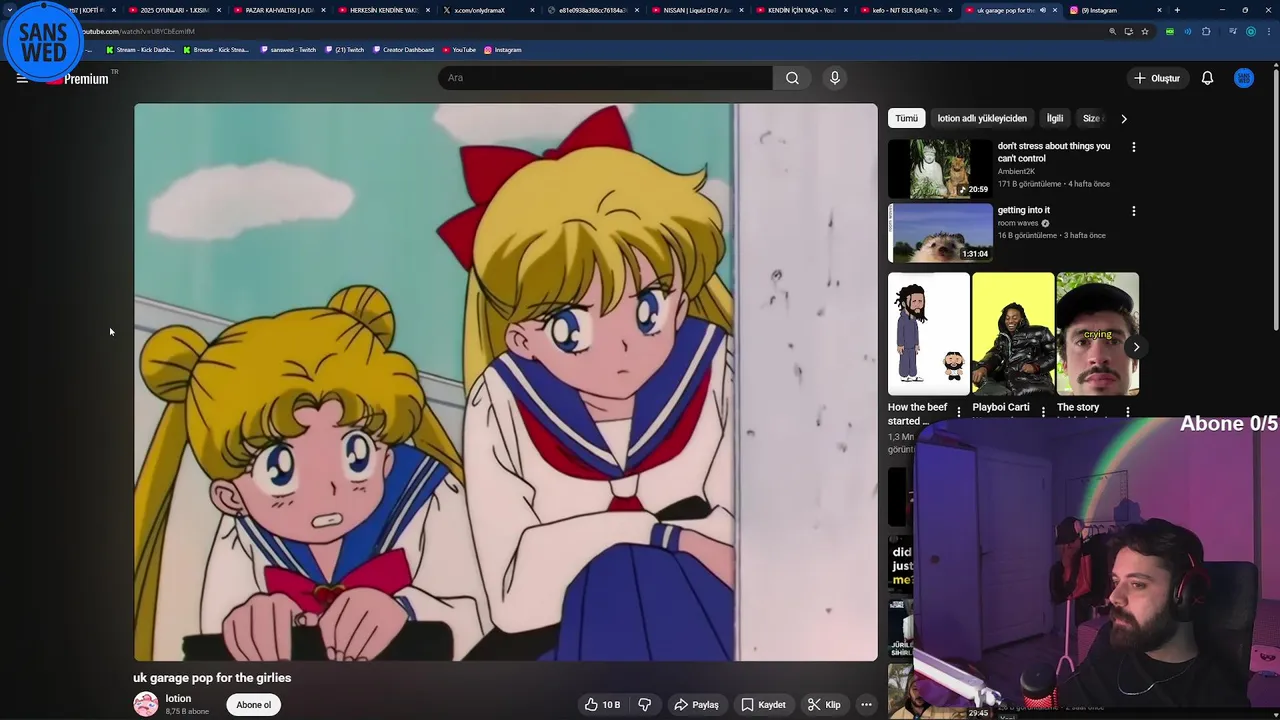Select the "Tümü" filter chip
The image size is (1280, 720).
[907, 118]
